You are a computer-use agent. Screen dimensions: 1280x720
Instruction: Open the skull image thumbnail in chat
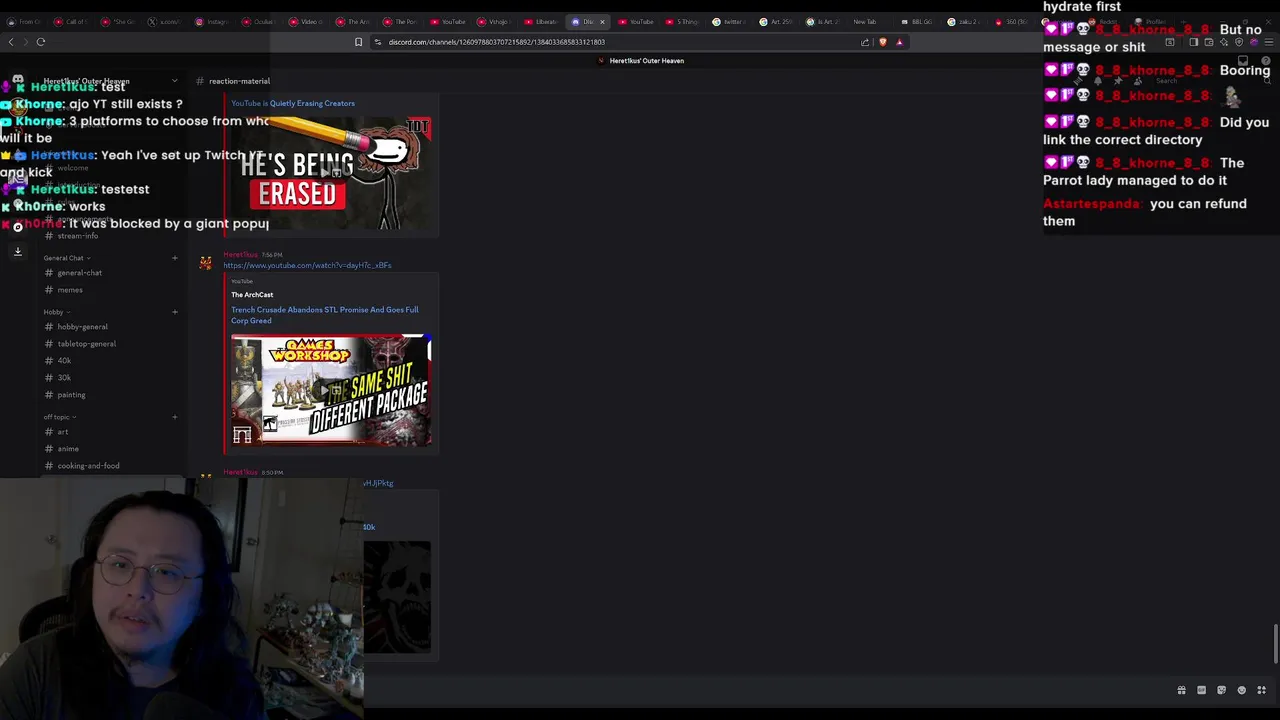tap(397, 597)
